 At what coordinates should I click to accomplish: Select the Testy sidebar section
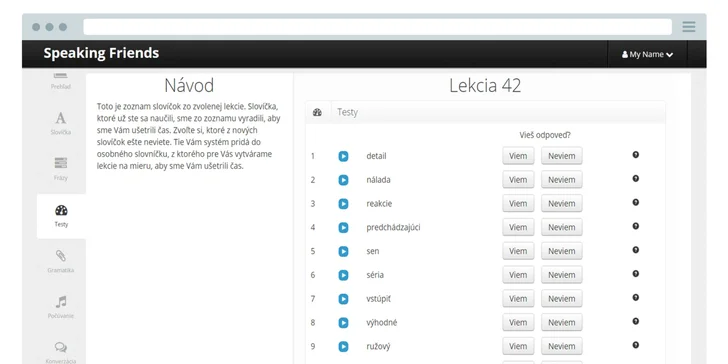[61, 216]
